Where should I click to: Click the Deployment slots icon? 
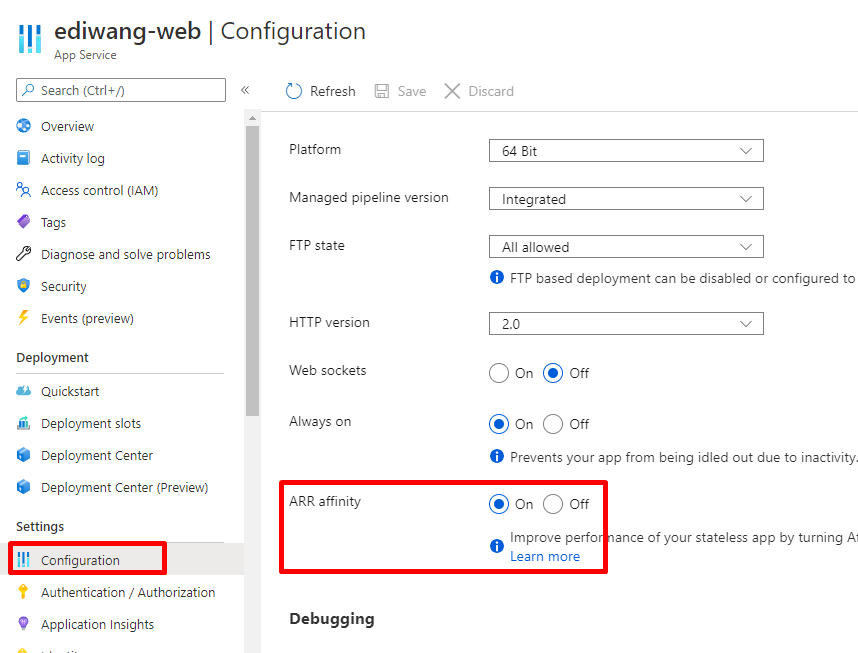24,423
